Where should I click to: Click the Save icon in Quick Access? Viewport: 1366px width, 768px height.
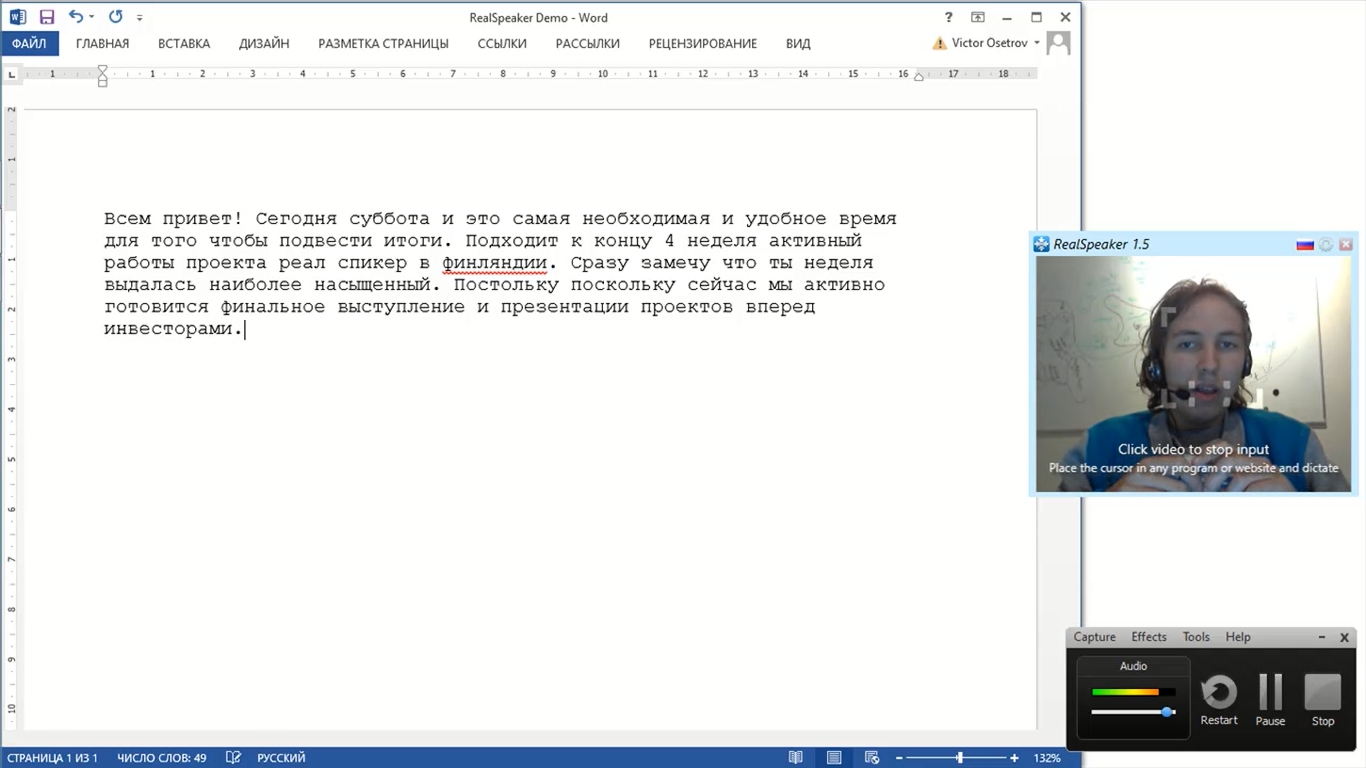coord(46,17)
